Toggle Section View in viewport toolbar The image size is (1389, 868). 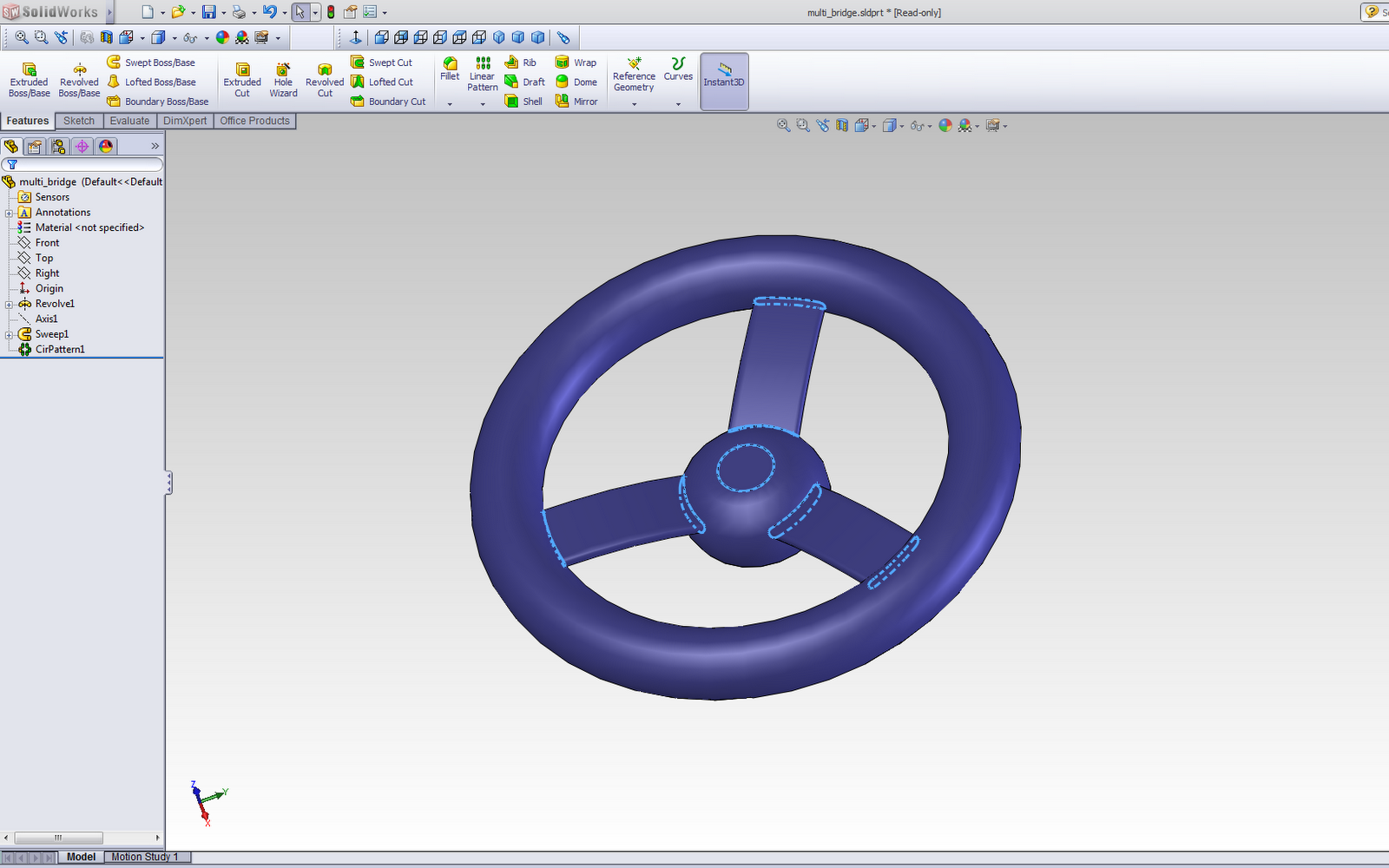[841, 126]
